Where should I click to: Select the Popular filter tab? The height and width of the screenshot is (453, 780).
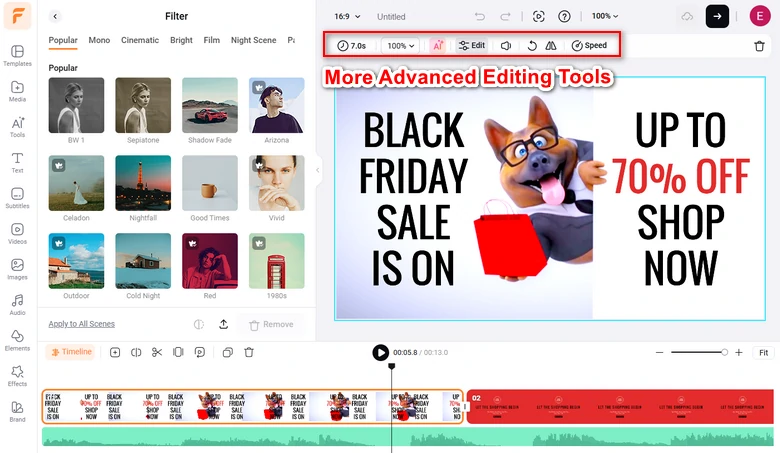point(63,40)
